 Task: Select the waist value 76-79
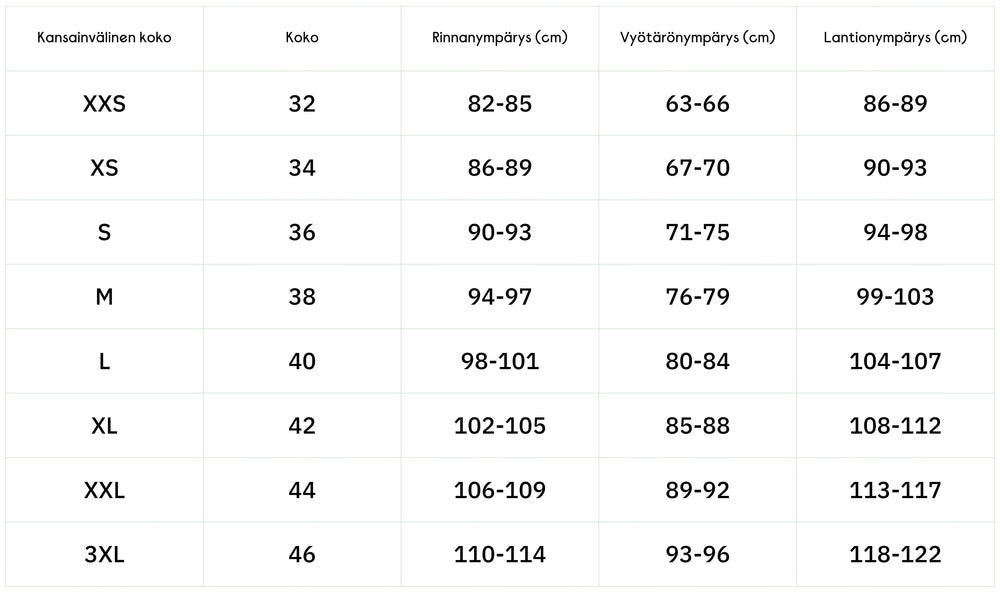click(698, 297)
